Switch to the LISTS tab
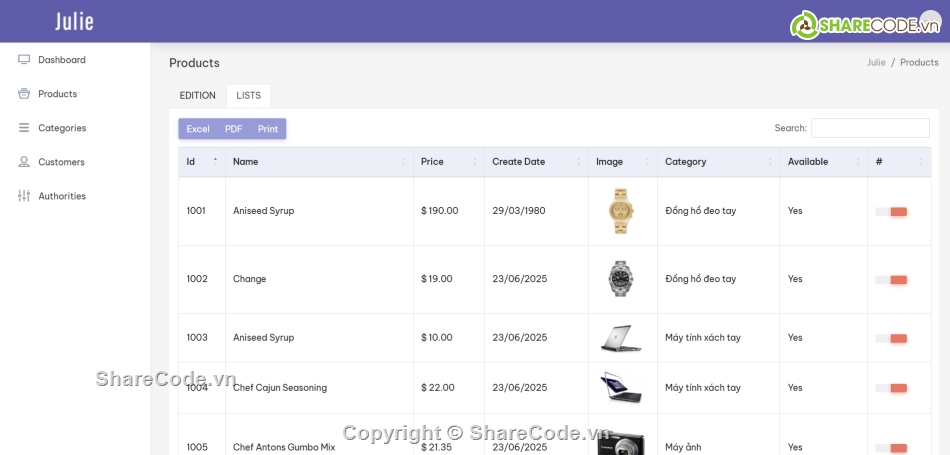This screenshot has width=950, height=455. [248, 96]
